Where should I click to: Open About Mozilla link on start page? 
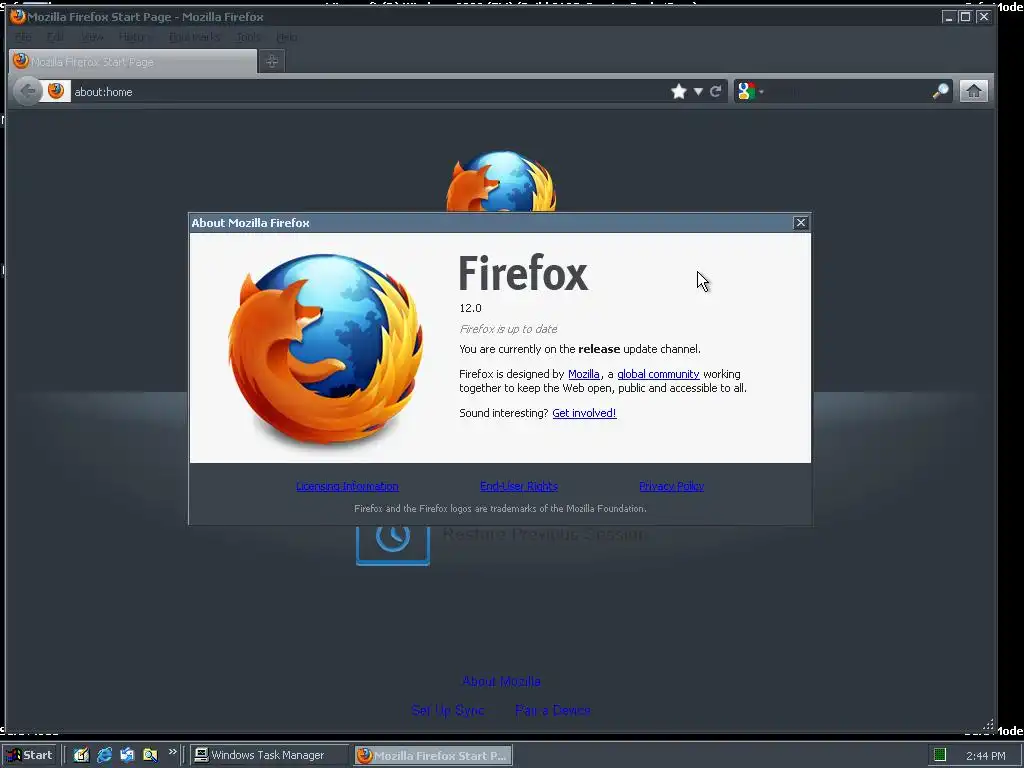tap(501, 681)
